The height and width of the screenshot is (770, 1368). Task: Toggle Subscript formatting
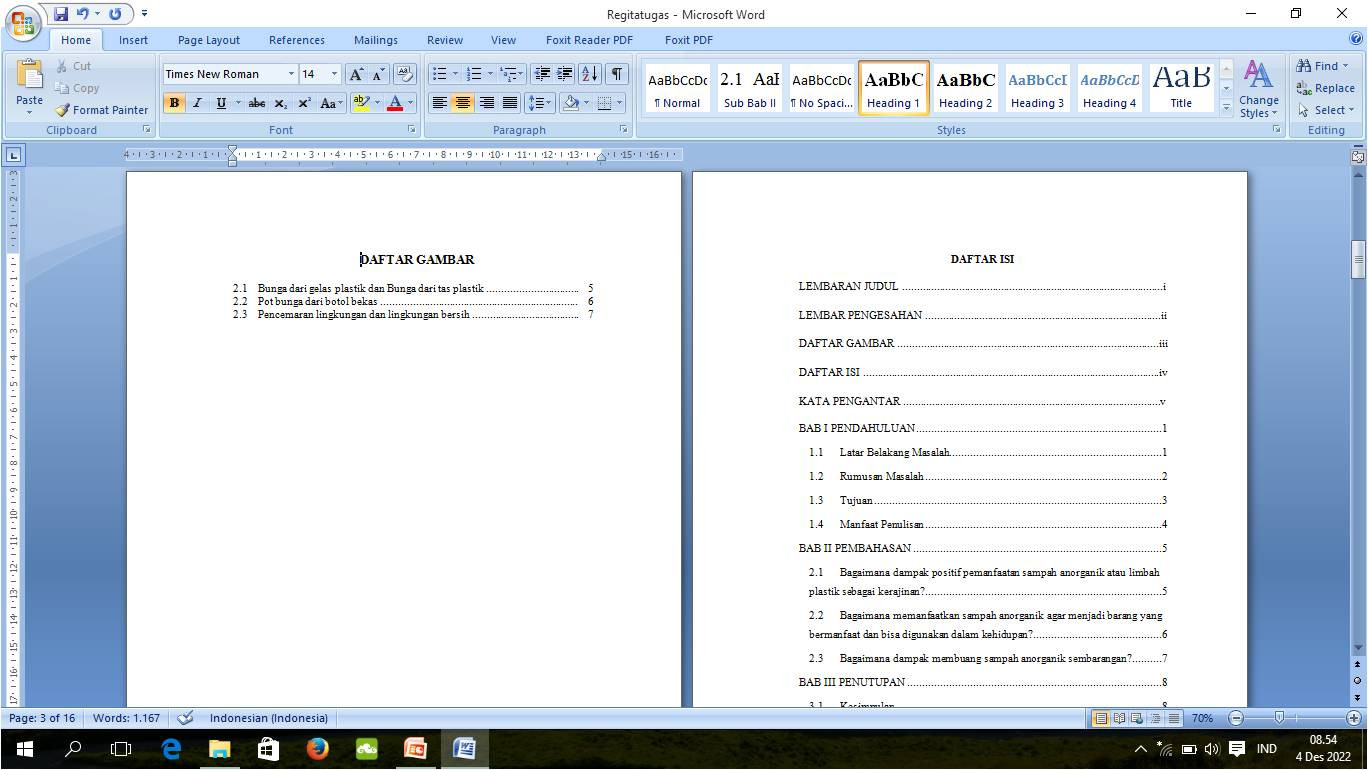pyautogui.click(x=281, y=103)
